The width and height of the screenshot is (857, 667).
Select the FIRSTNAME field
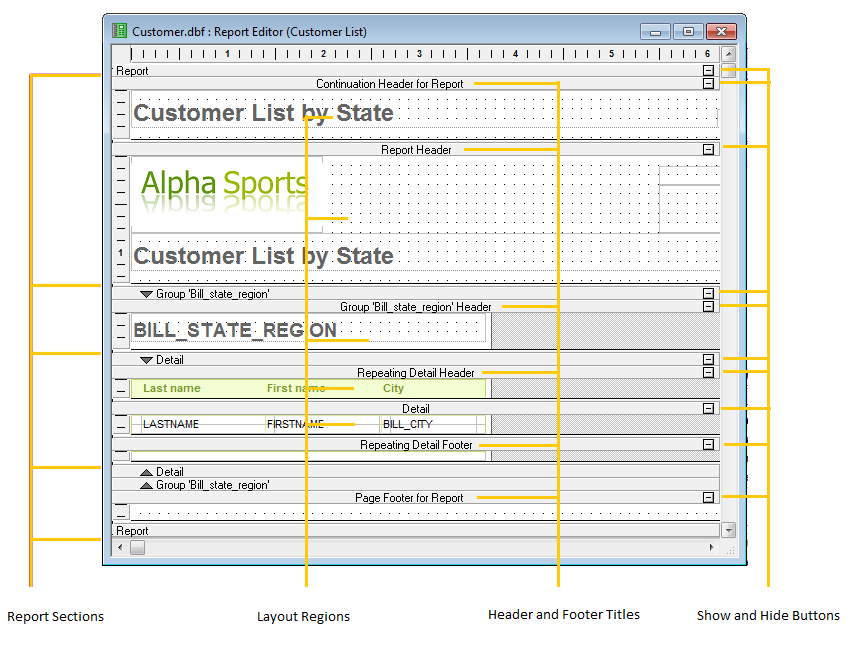pyautogui.click(x=295, y=424)
